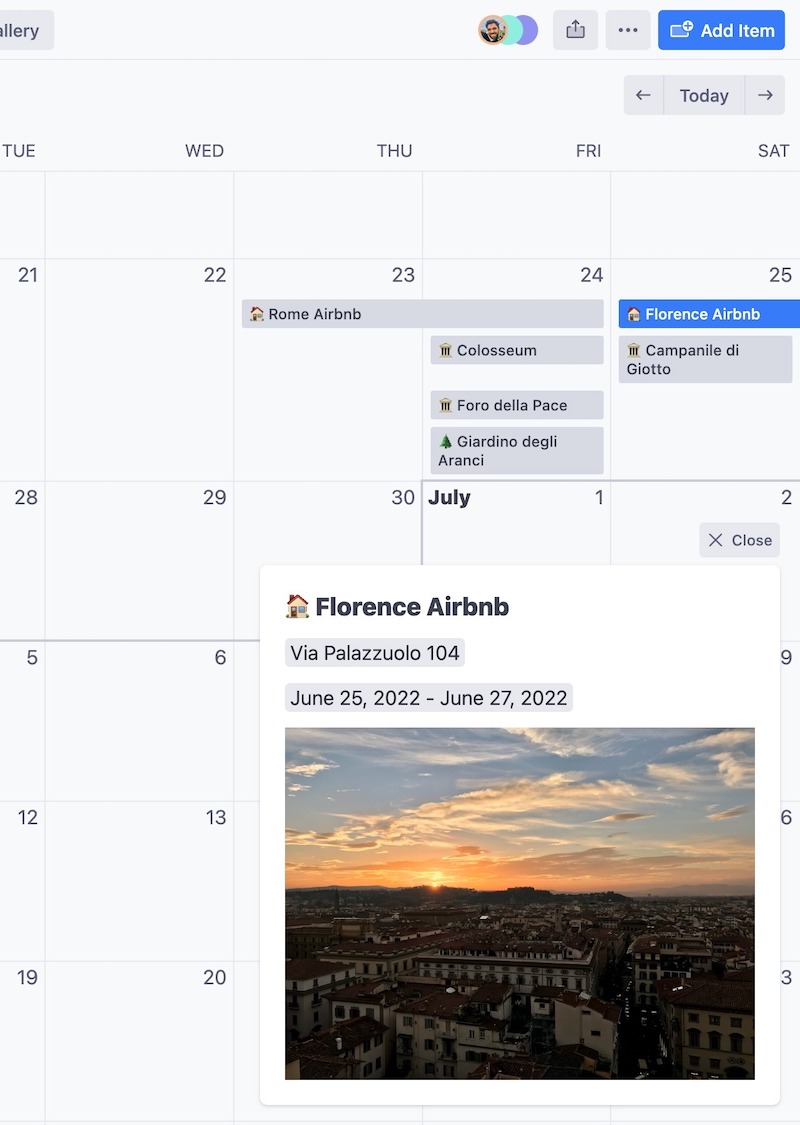
Task: Click the share/export icon button
Action: click(x=575, y=30)
